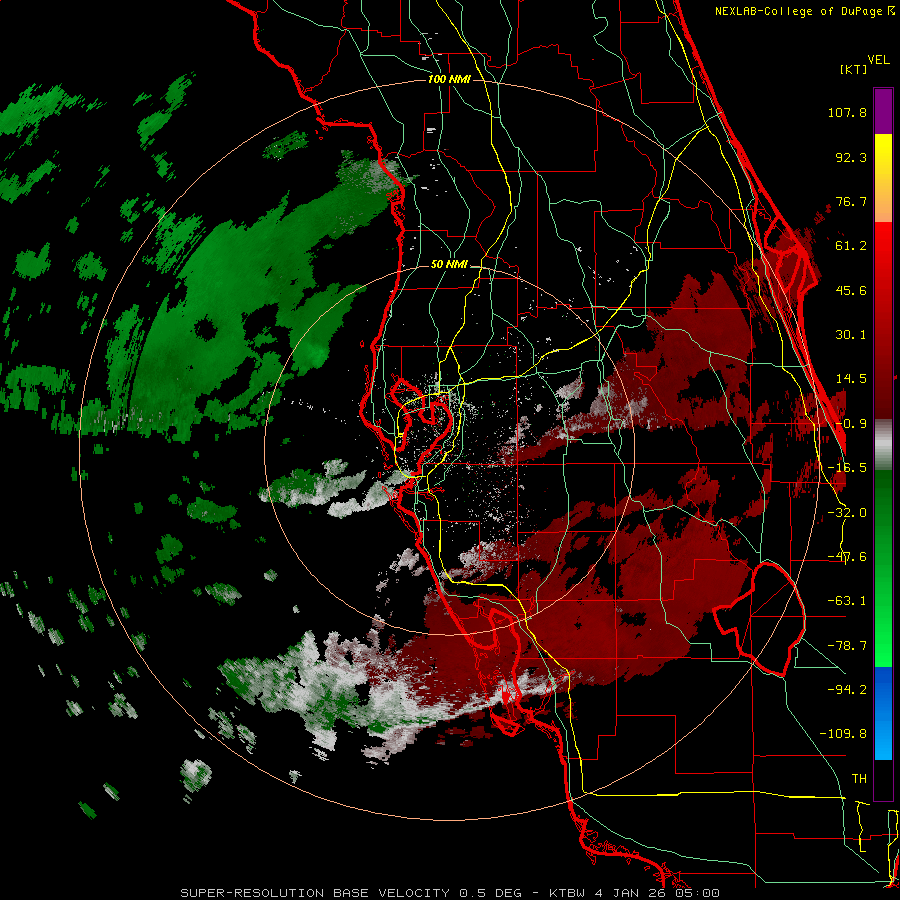Screen dimensions: 900x900
Task: Click the VEL legend title
Action: [x=879, y=60]
